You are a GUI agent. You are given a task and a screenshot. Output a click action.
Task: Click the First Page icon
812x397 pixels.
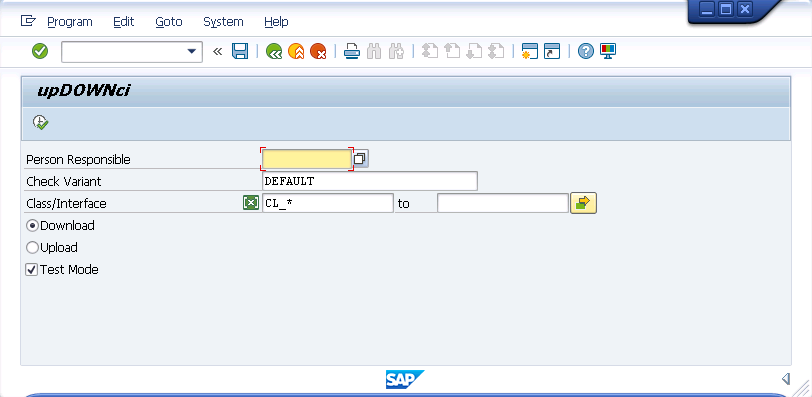click(x=430, y=51)
